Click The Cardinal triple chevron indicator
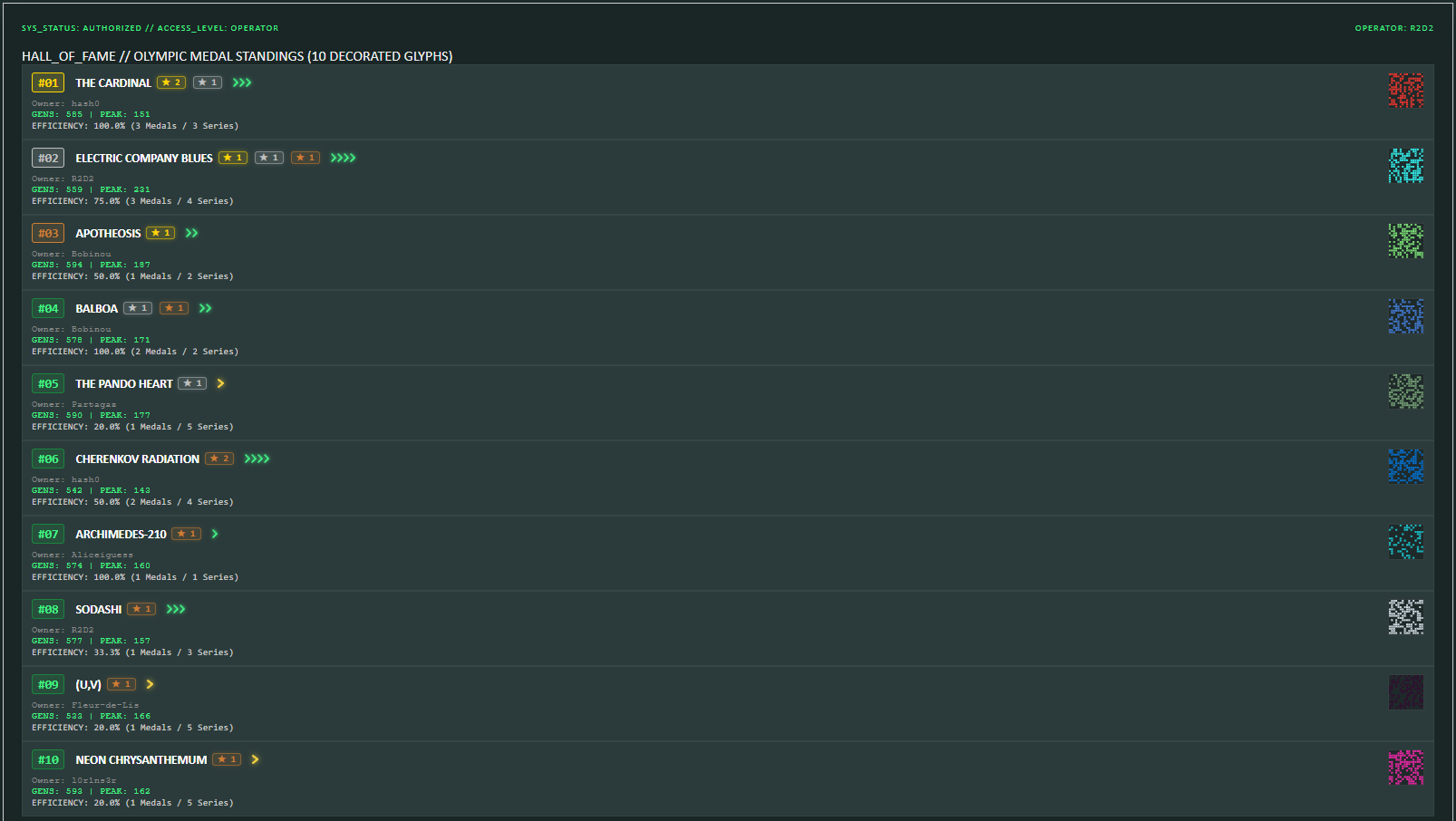This screenshot has height=821, width=1456. tap(242, 82)
